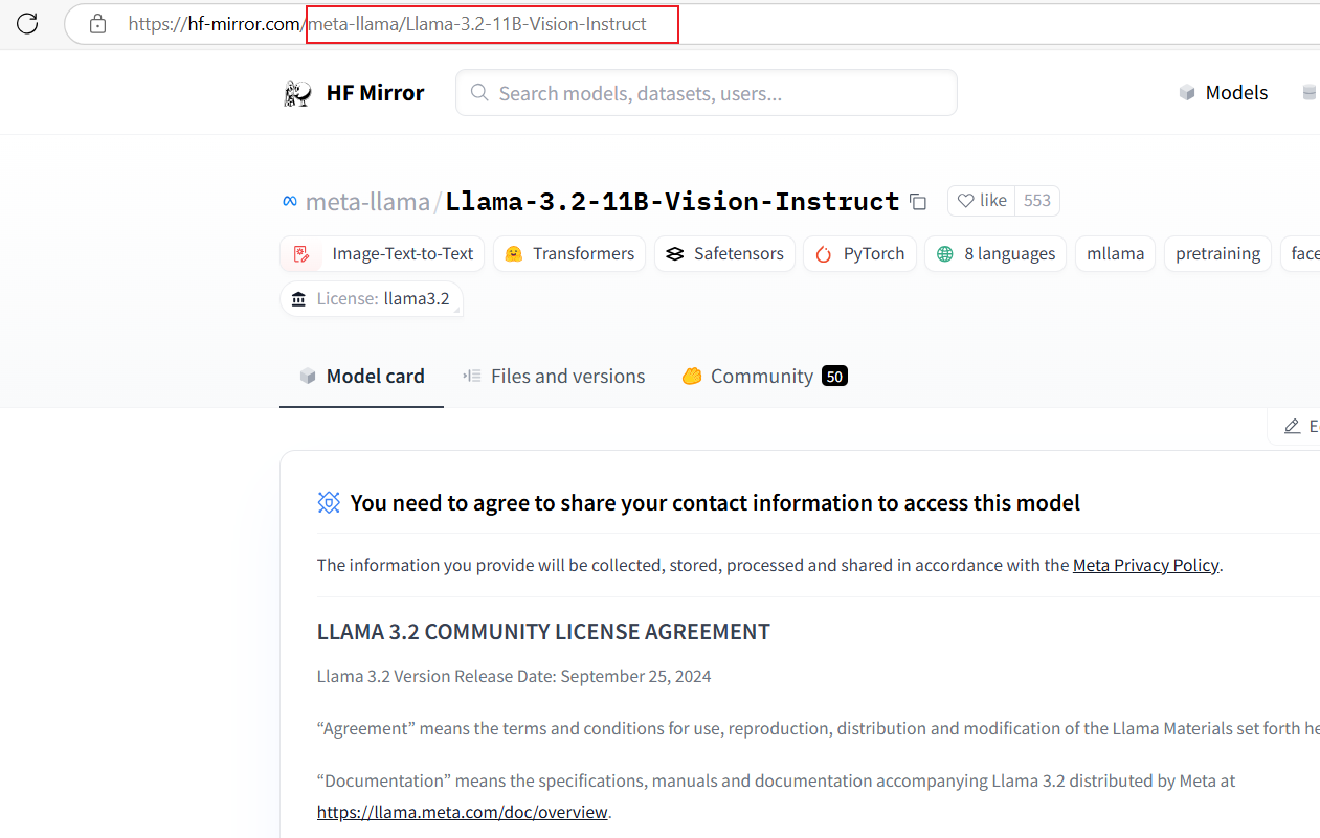The image size is (1320, 838).
Task: Open the Community tab
Action: click(764, 376)
